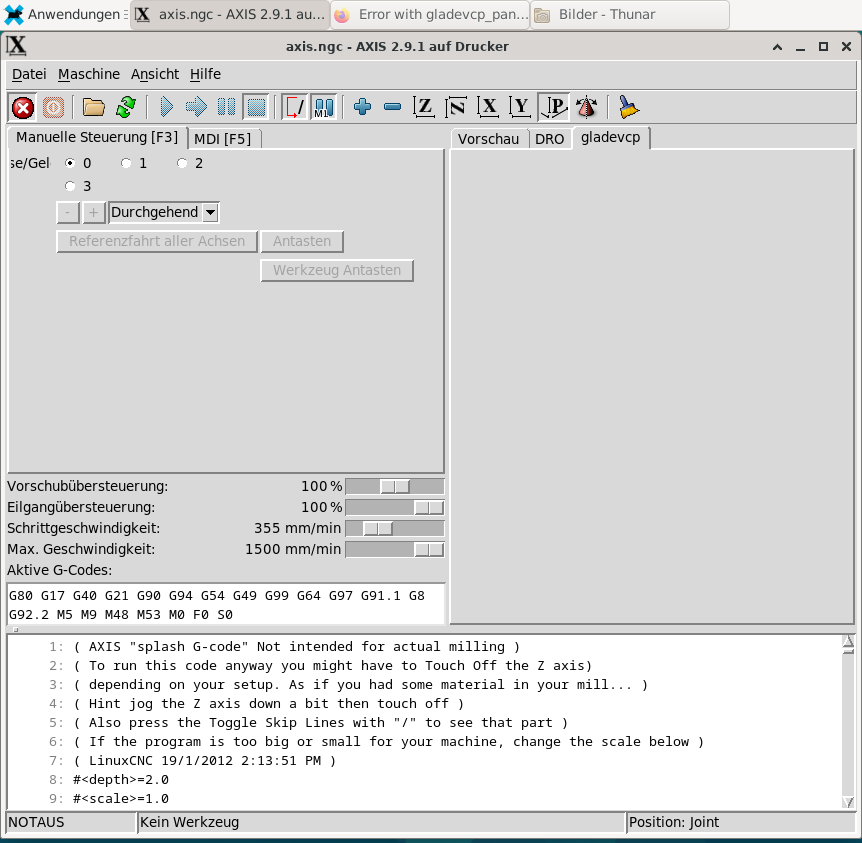Open the Ansicht menu
The height and width of the screenshot is (843, 862).
[155, 74]
